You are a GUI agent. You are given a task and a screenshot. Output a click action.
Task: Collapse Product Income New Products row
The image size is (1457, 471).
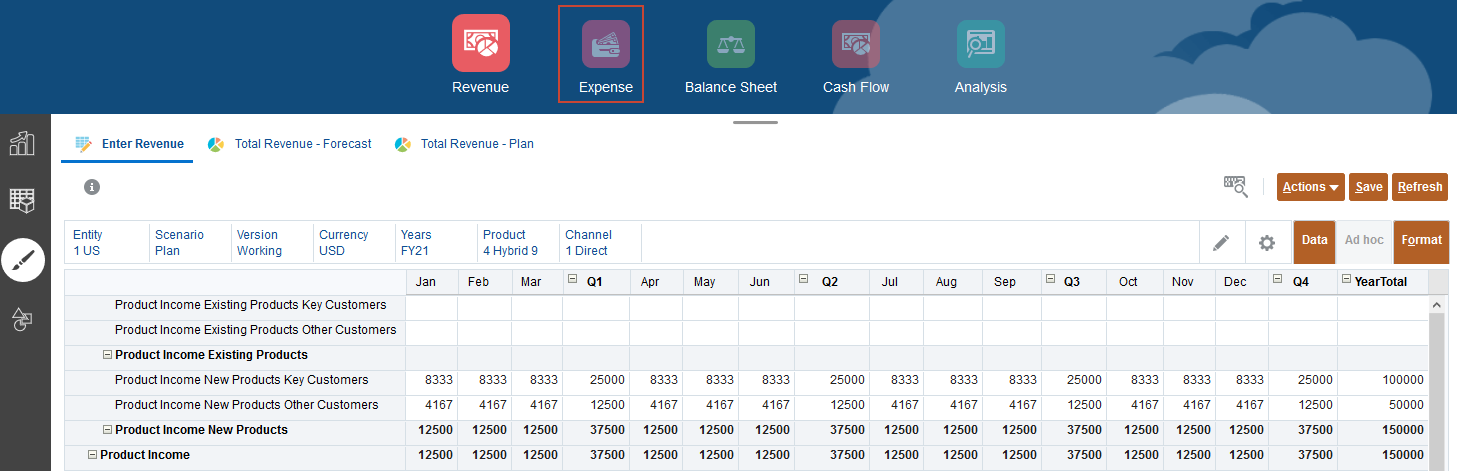pyautogui.click(x=107, y=430)
